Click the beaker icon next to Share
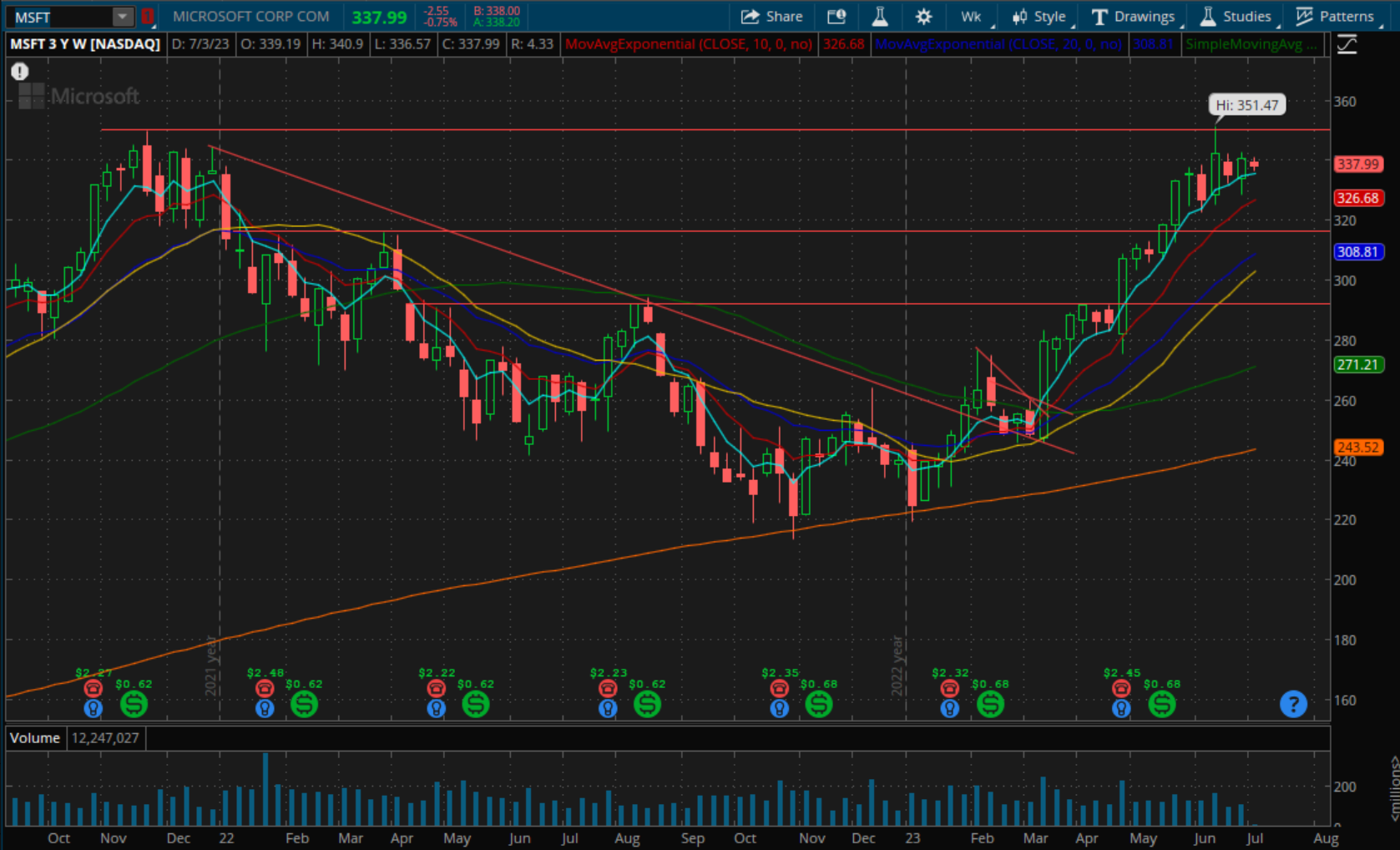Viewport: 1400px width, 850px height. point(880,17)
